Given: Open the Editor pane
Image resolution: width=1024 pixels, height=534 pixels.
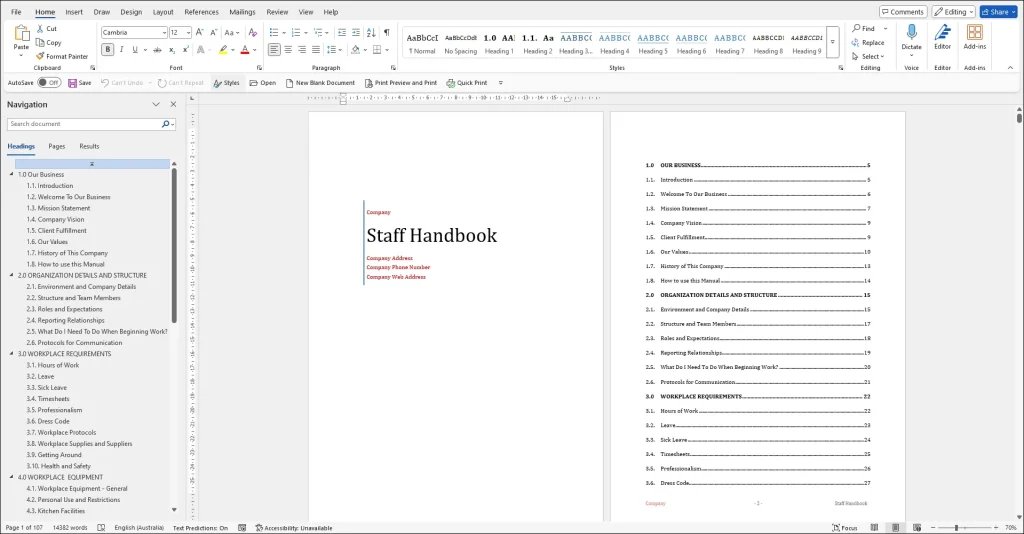Looking at the screenshot, I should 942,37.
